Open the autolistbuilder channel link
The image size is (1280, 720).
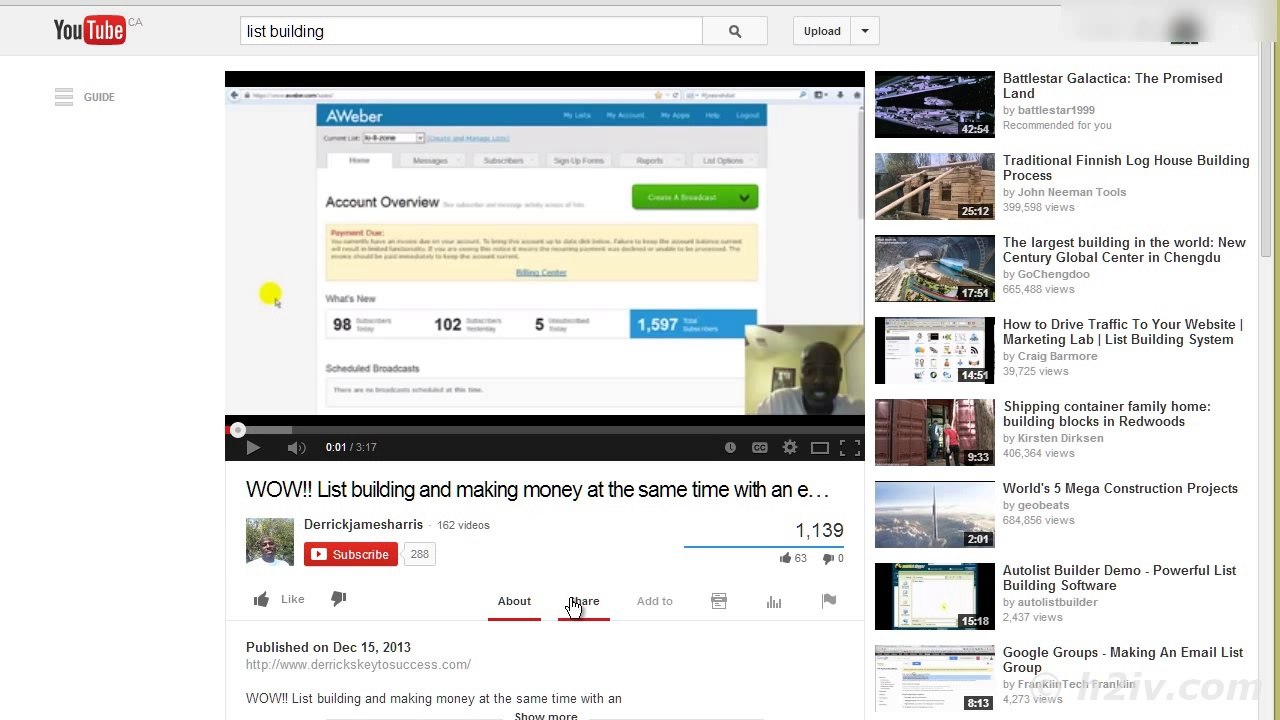(1058, 602)
